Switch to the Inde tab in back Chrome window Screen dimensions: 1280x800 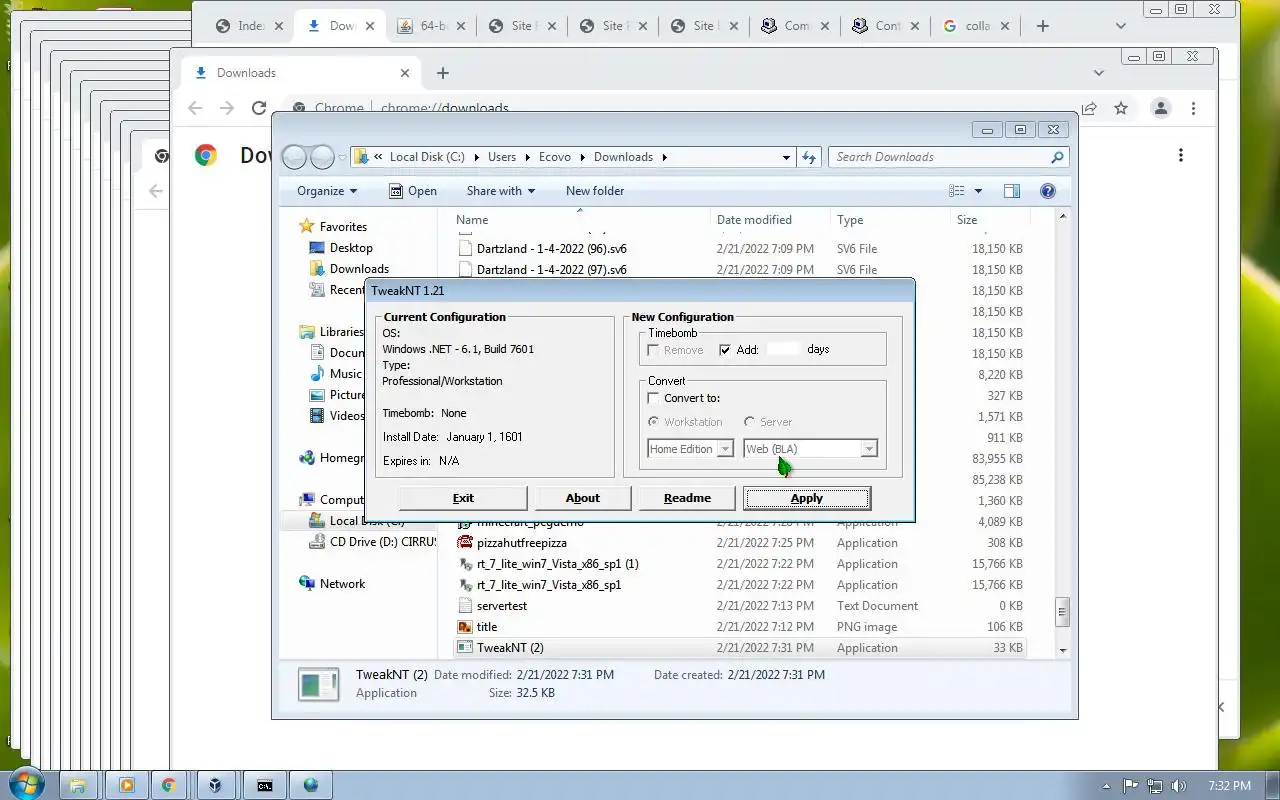(x=248, y=26)
